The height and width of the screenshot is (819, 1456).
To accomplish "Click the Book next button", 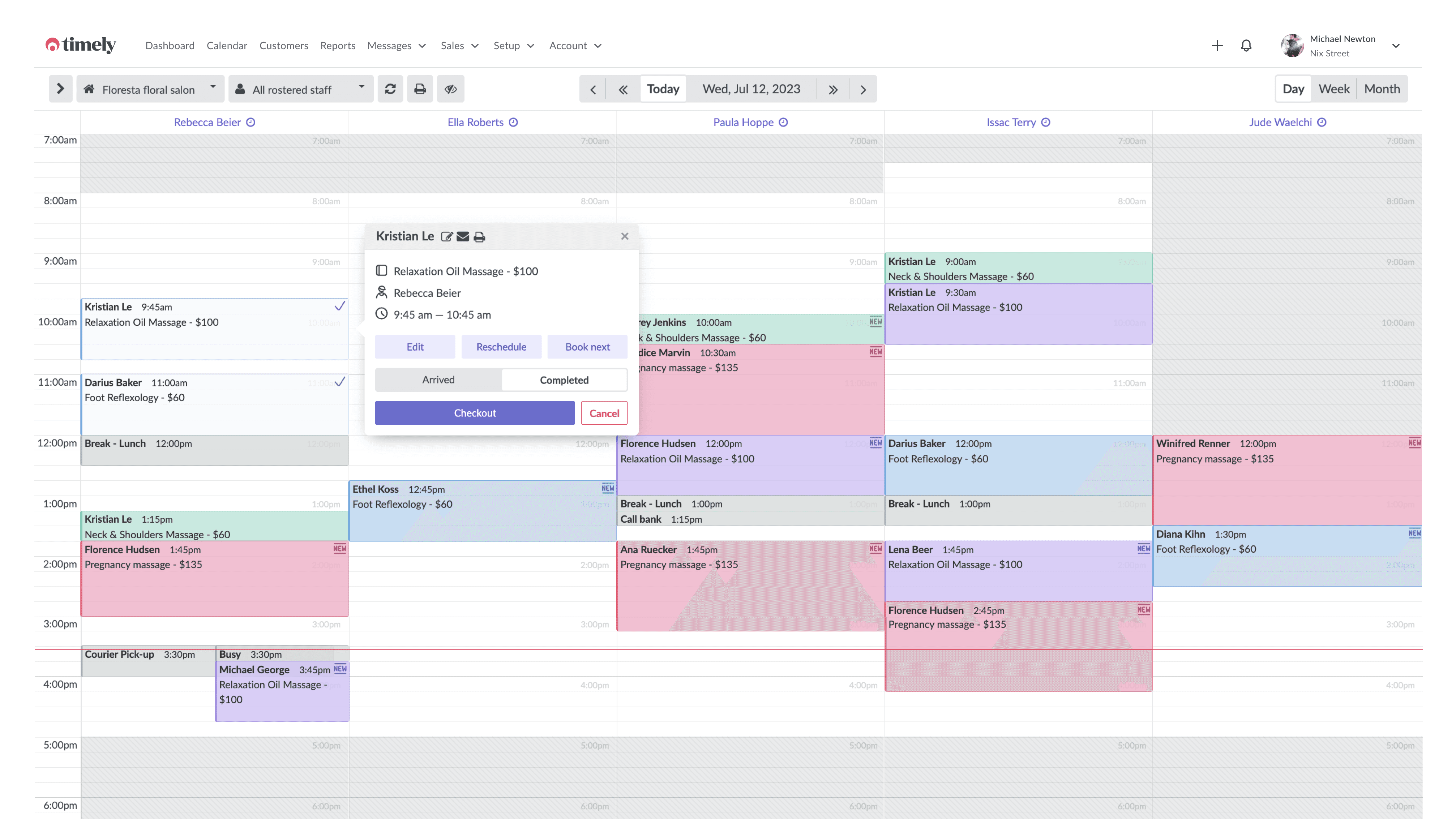I will 587,347.
